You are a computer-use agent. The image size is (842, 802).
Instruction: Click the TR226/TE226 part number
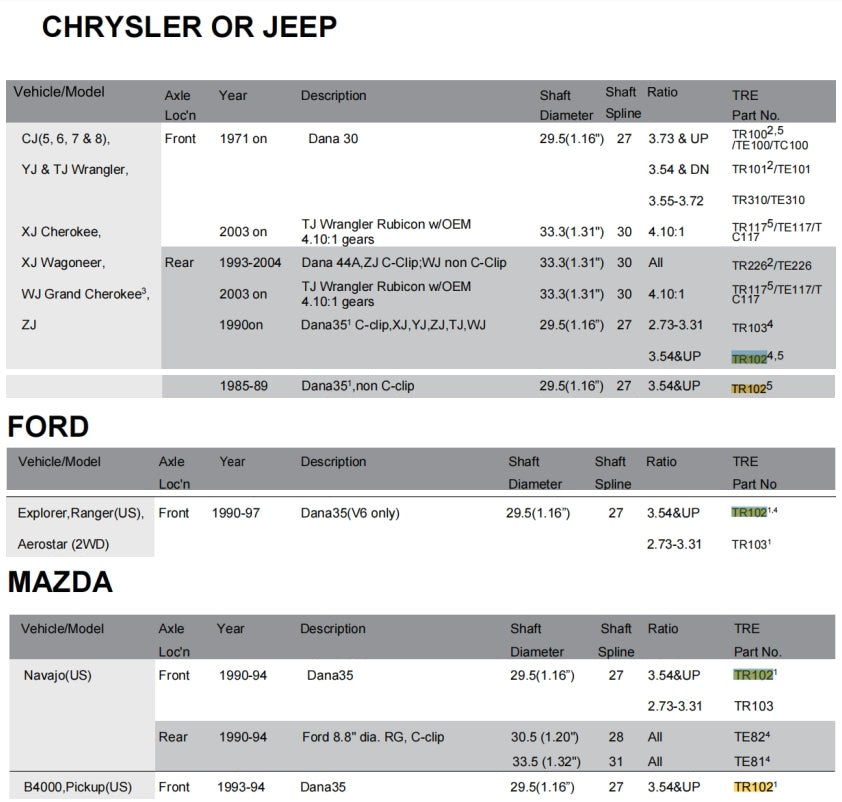coord(770,264)
